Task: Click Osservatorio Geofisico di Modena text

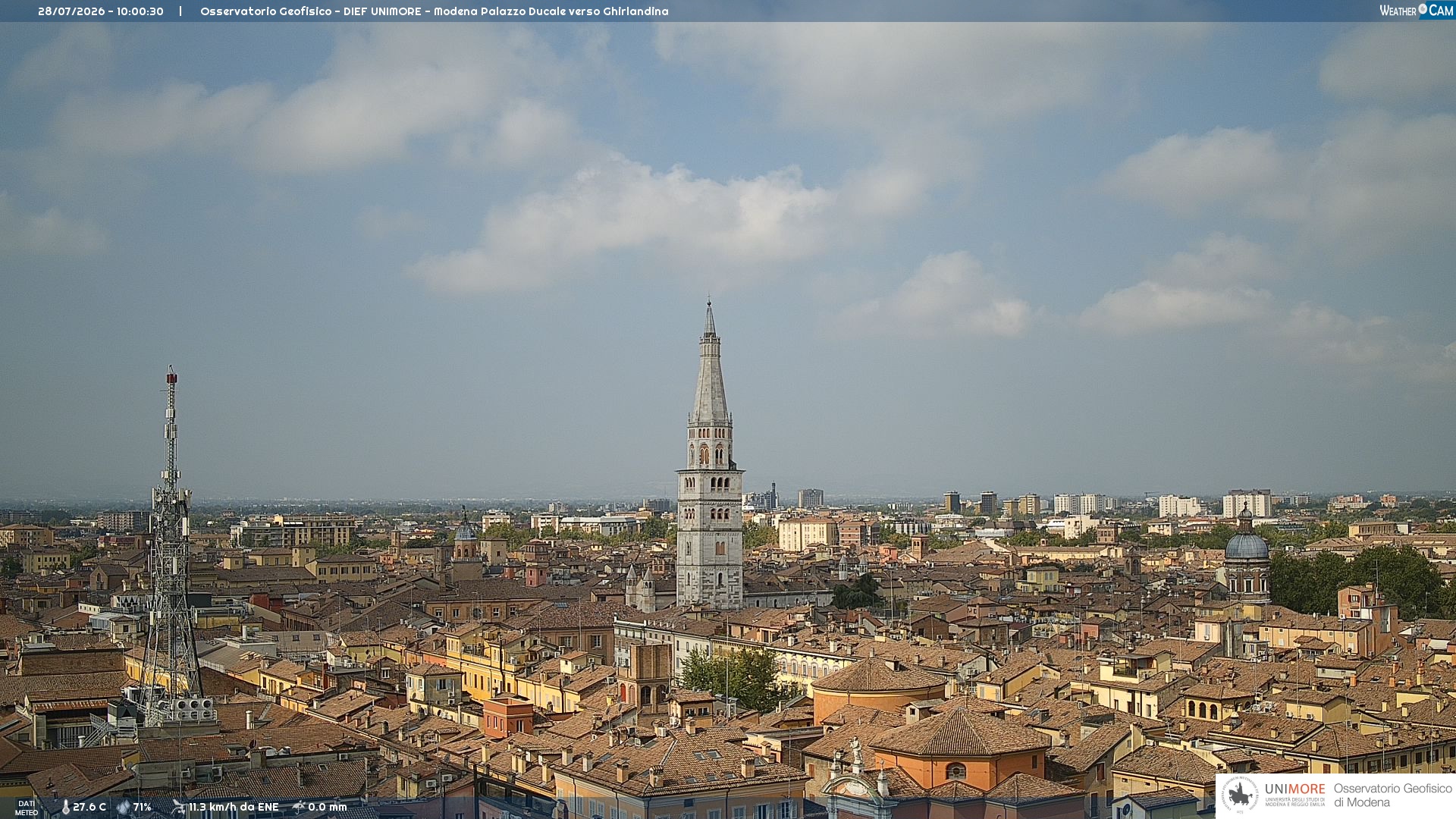Action: click(1393, 795)
